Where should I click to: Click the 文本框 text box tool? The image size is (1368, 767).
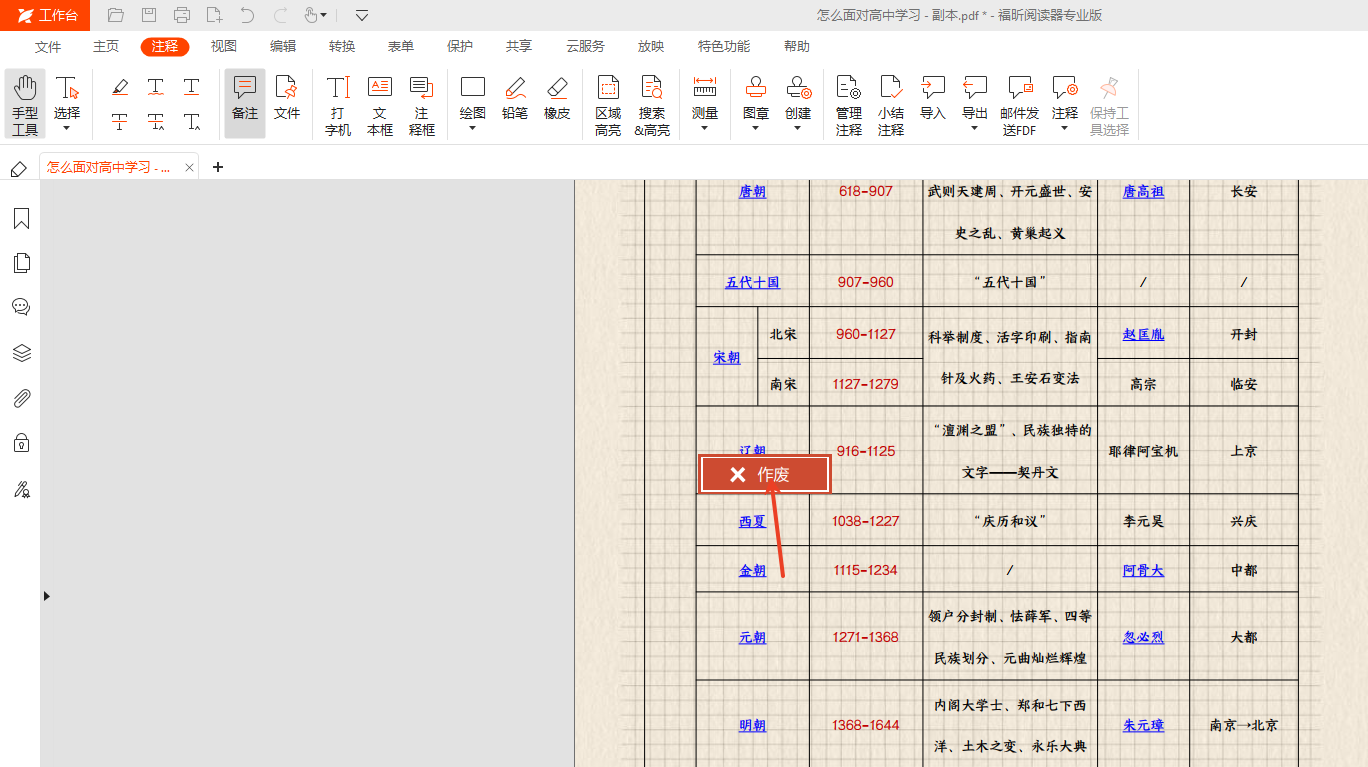380,103
